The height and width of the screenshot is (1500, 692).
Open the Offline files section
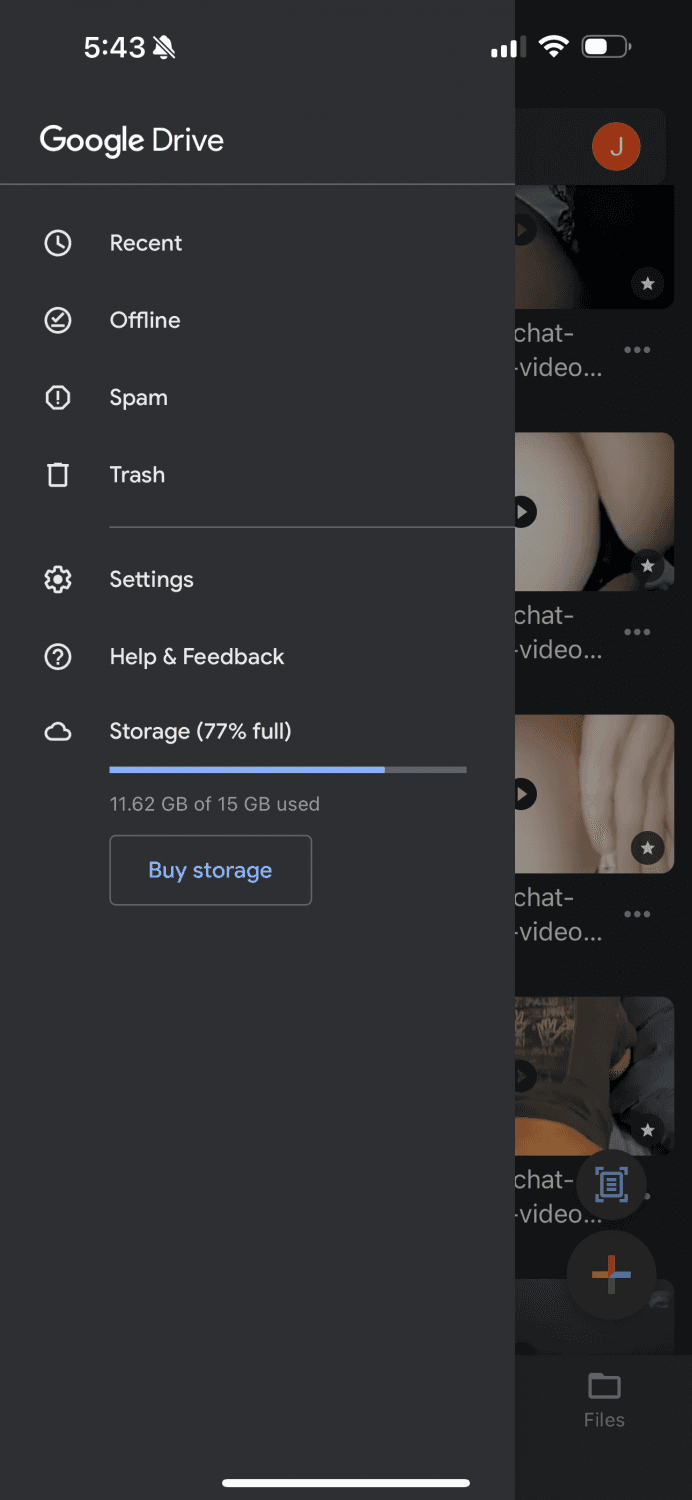pos(257,320)
